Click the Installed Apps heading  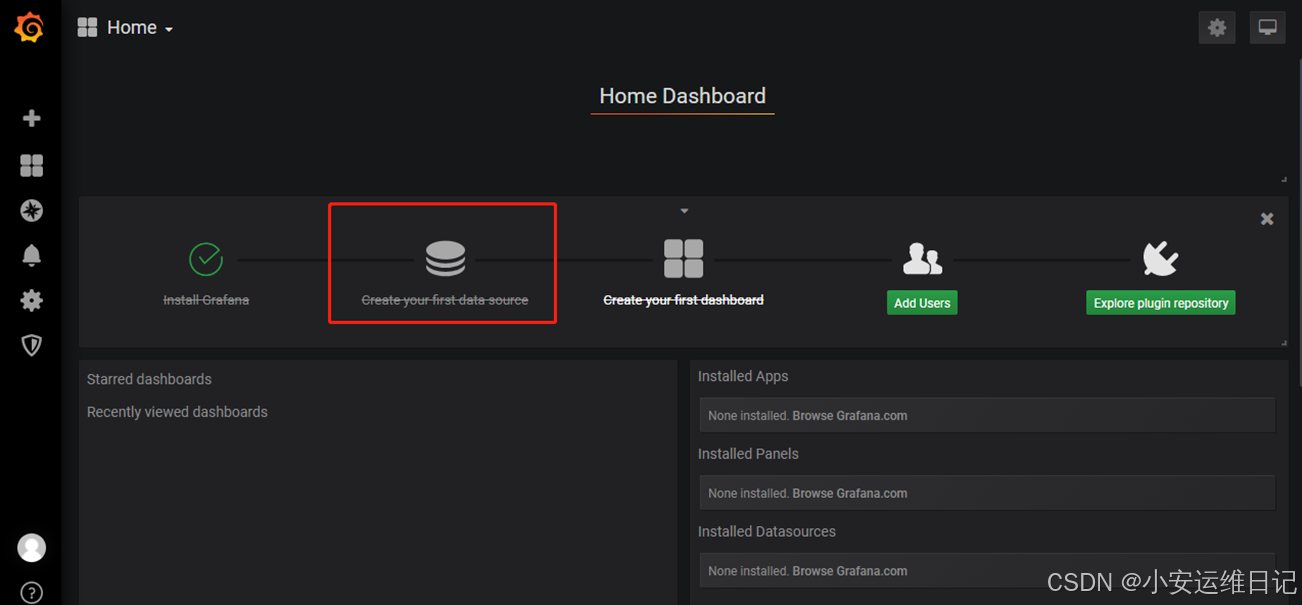743,376
